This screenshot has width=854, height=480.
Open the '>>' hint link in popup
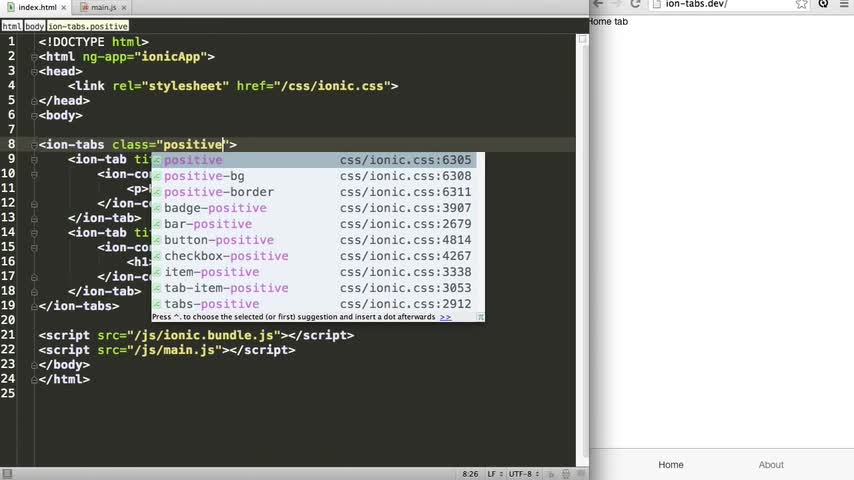coord(446,317)
